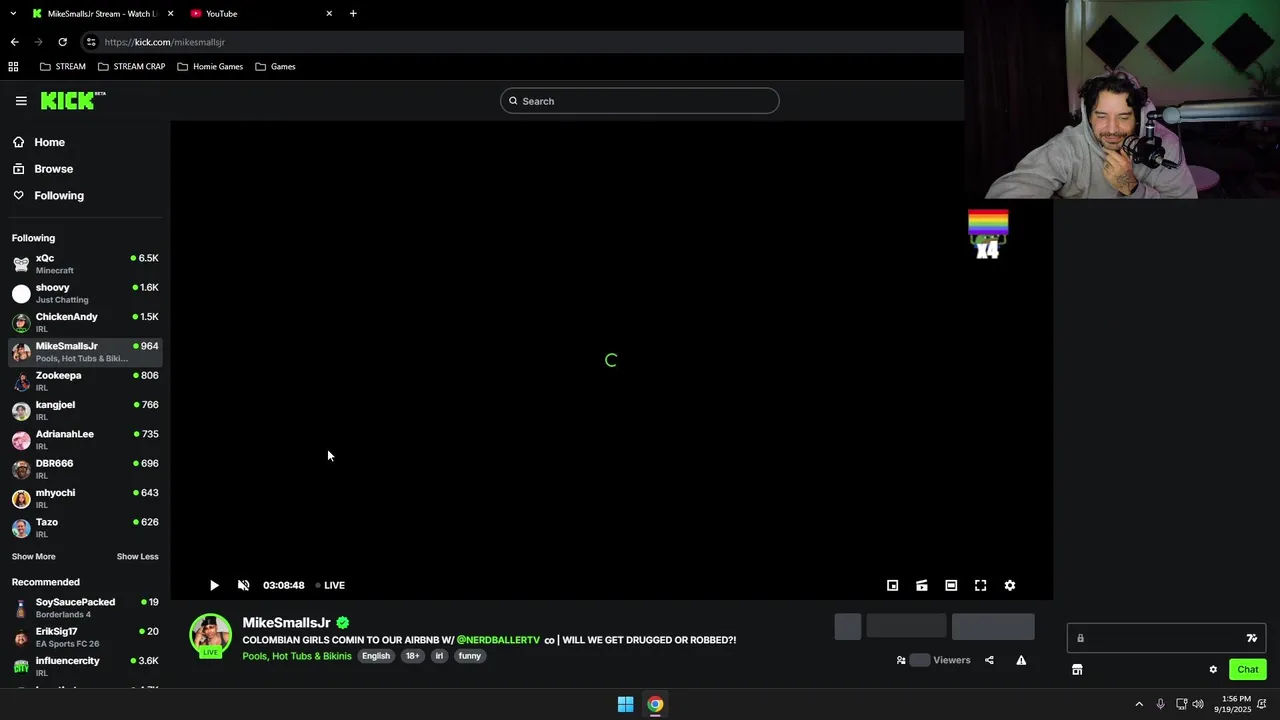
Task: Open Pools, Hot Tubs & Bikinis category
Action: pyautogui.click(x=297, y=656)
